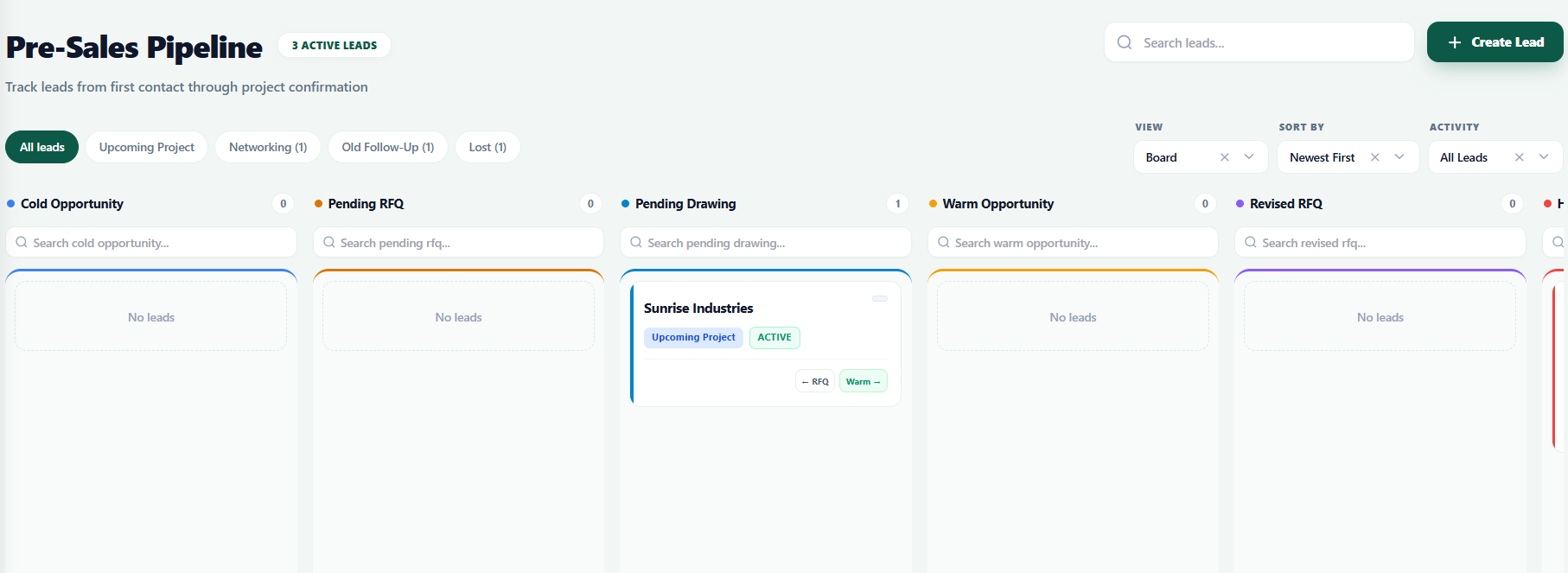Viewport: 1568px width, 573px height.
Task: Click the Search pending rfq field
Action: pyautogui.click(x=458, y=243)
